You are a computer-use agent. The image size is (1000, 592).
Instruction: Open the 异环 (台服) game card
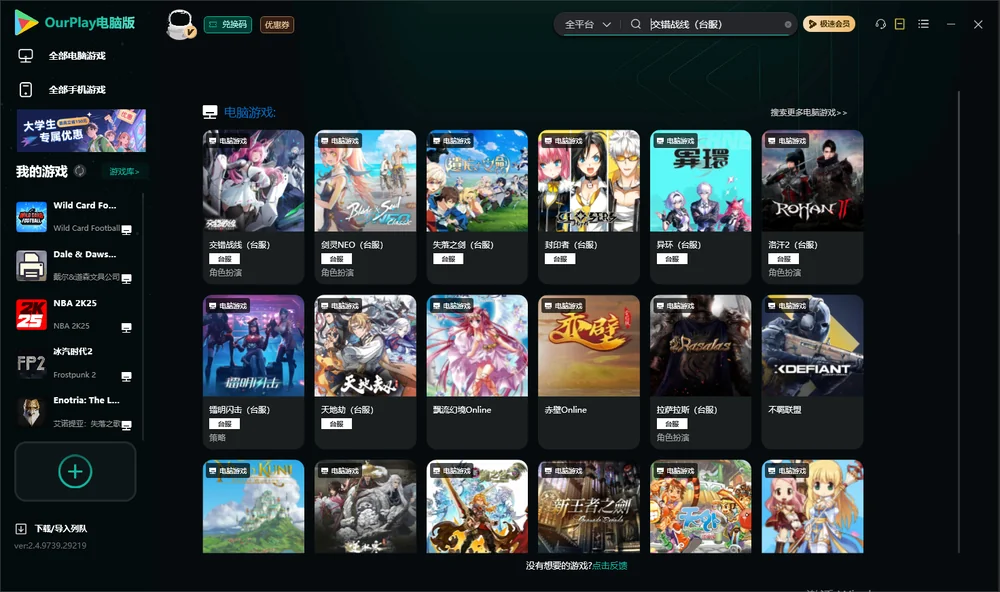pos(701,207)
